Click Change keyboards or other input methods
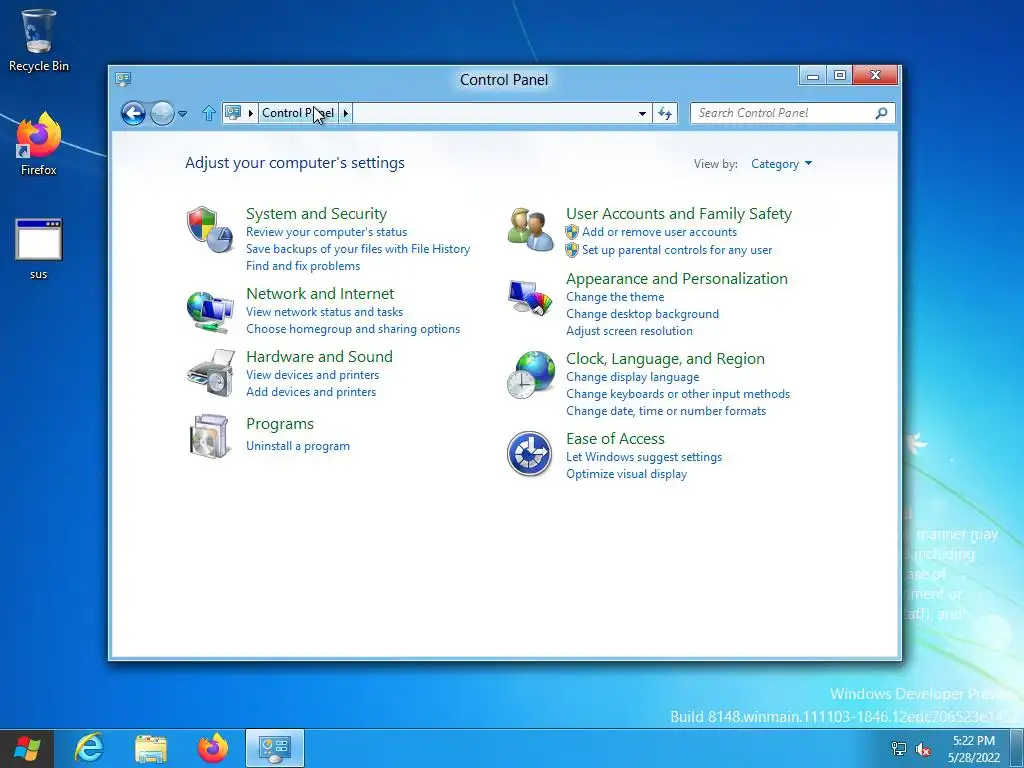The height and width of the screenshot is (768, 1024). (x=678, y=394)
